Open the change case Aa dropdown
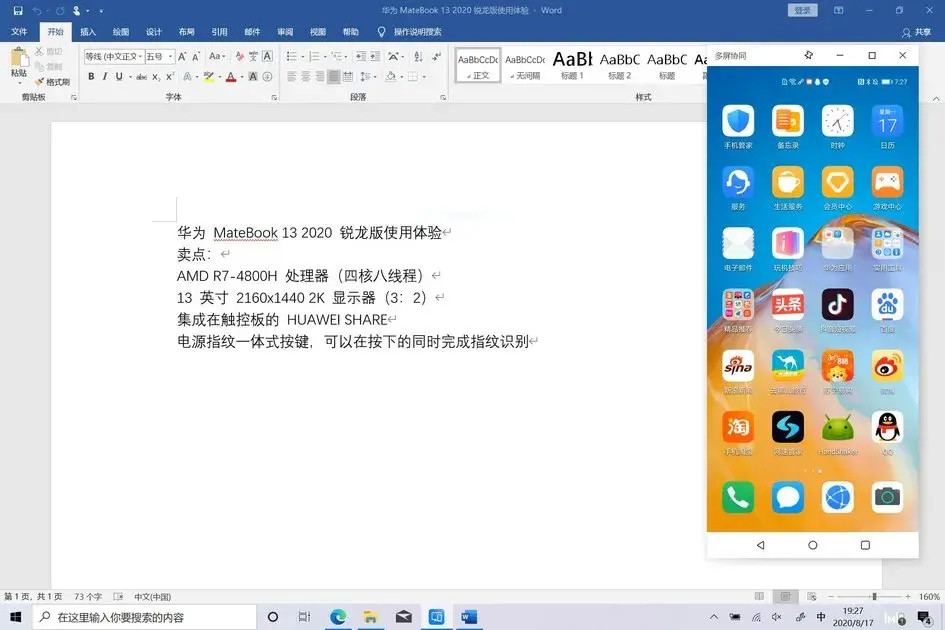 pos(217,57)
